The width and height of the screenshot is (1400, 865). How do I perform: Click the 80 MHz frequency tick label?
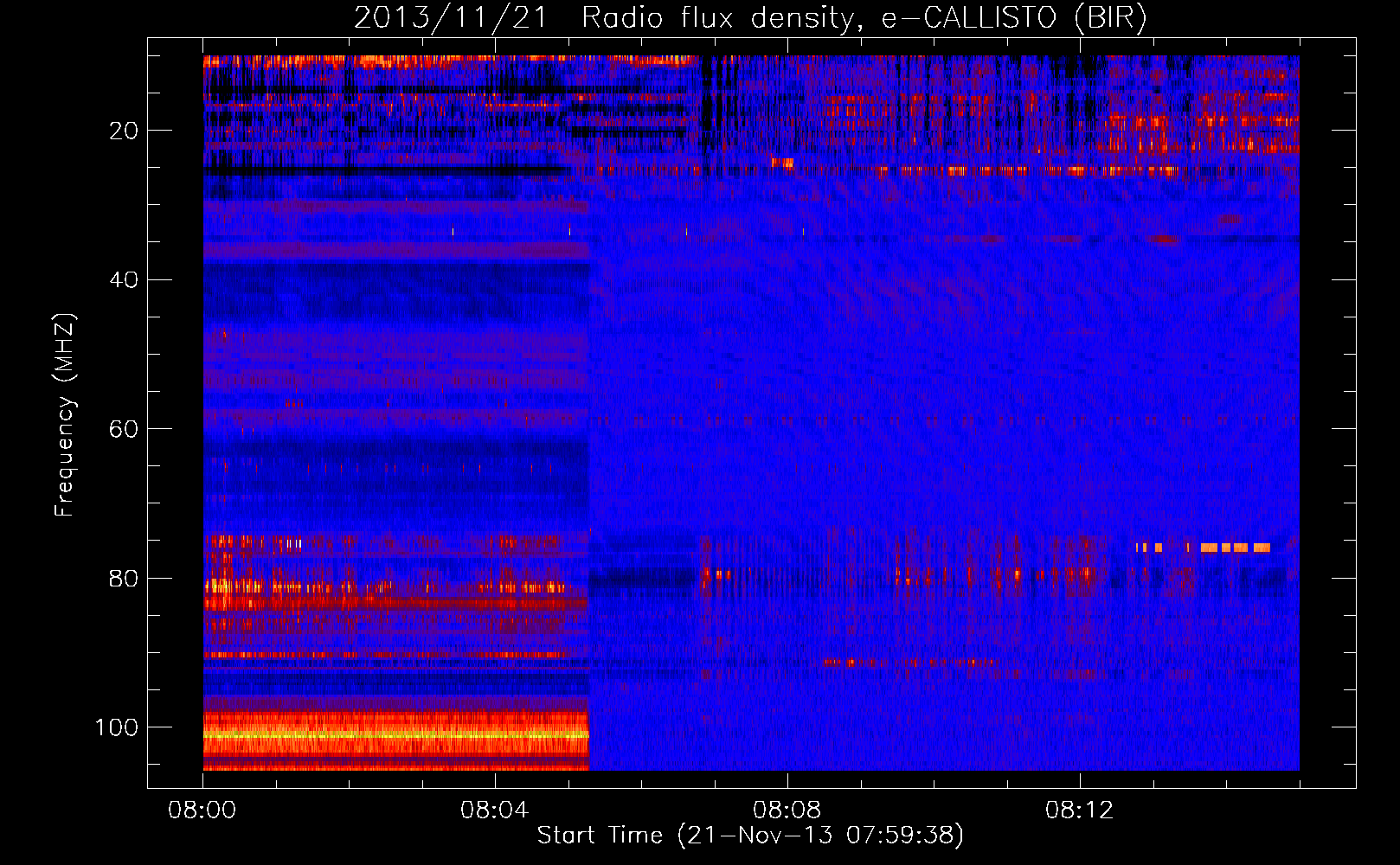coord(124,578)
